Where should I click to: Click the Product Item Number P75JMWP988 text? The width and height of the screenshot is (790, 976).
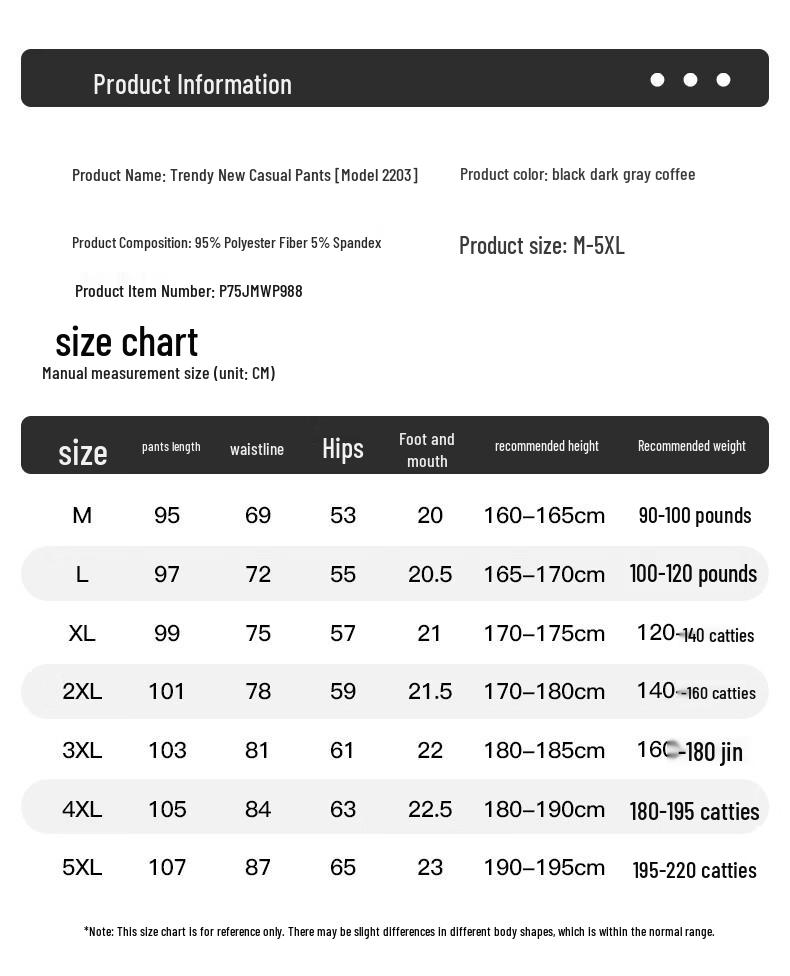(189, 291)
